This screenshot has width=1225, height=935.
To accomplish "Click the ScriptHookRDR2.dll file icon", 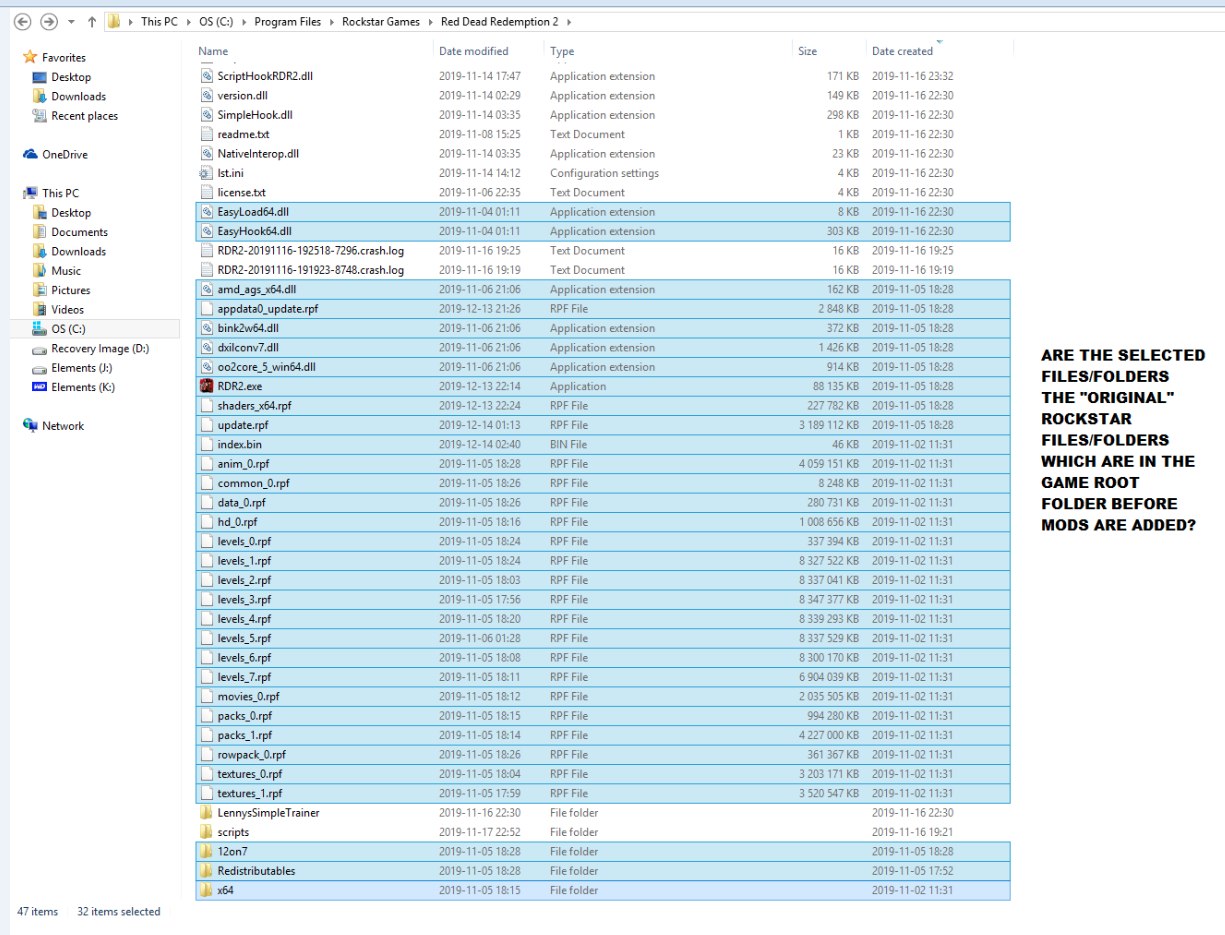I will [x=206, y=76].
